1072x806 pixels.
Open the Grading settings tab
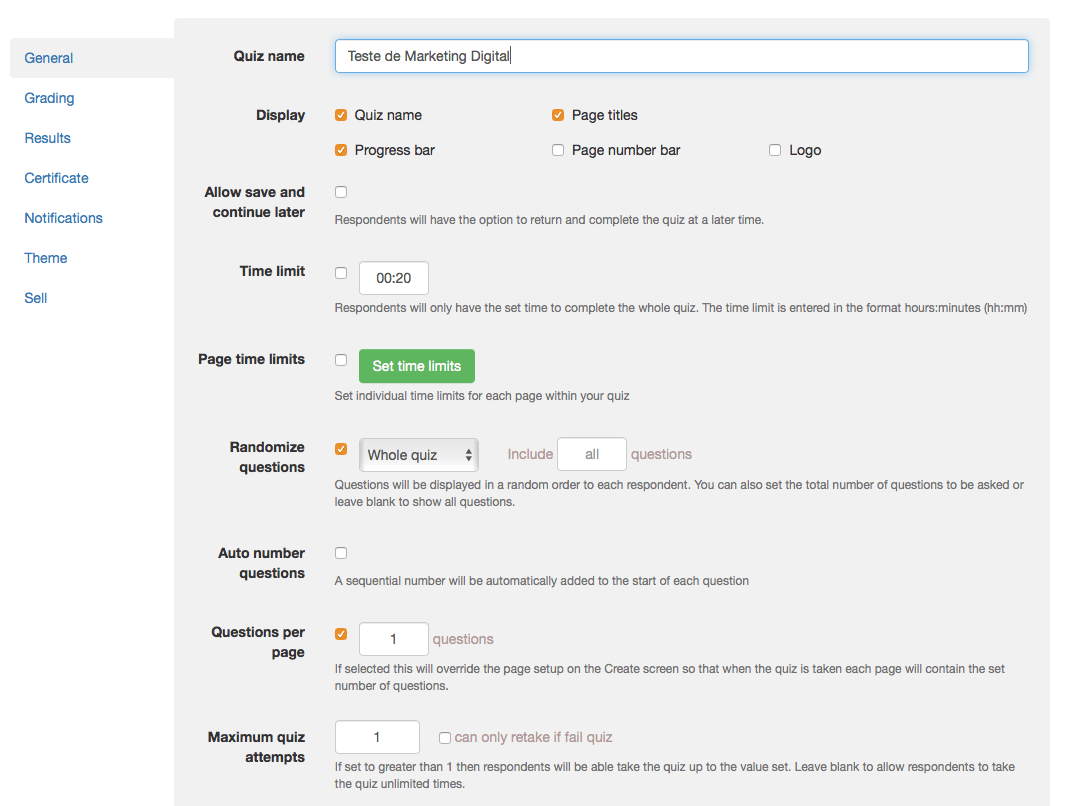coord(49,98)
